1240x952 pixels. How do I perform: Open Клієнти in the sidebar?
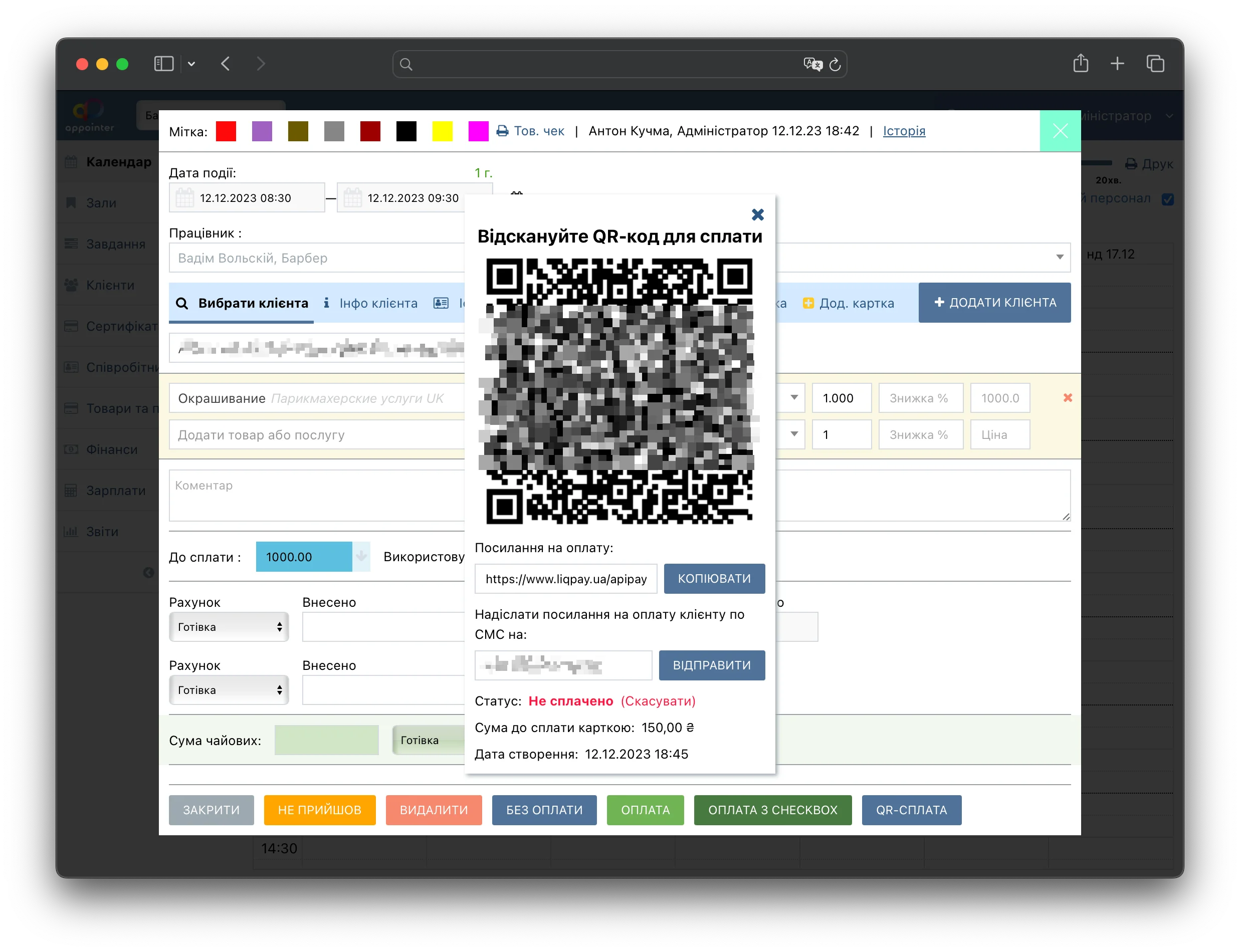tap(100, 285)
